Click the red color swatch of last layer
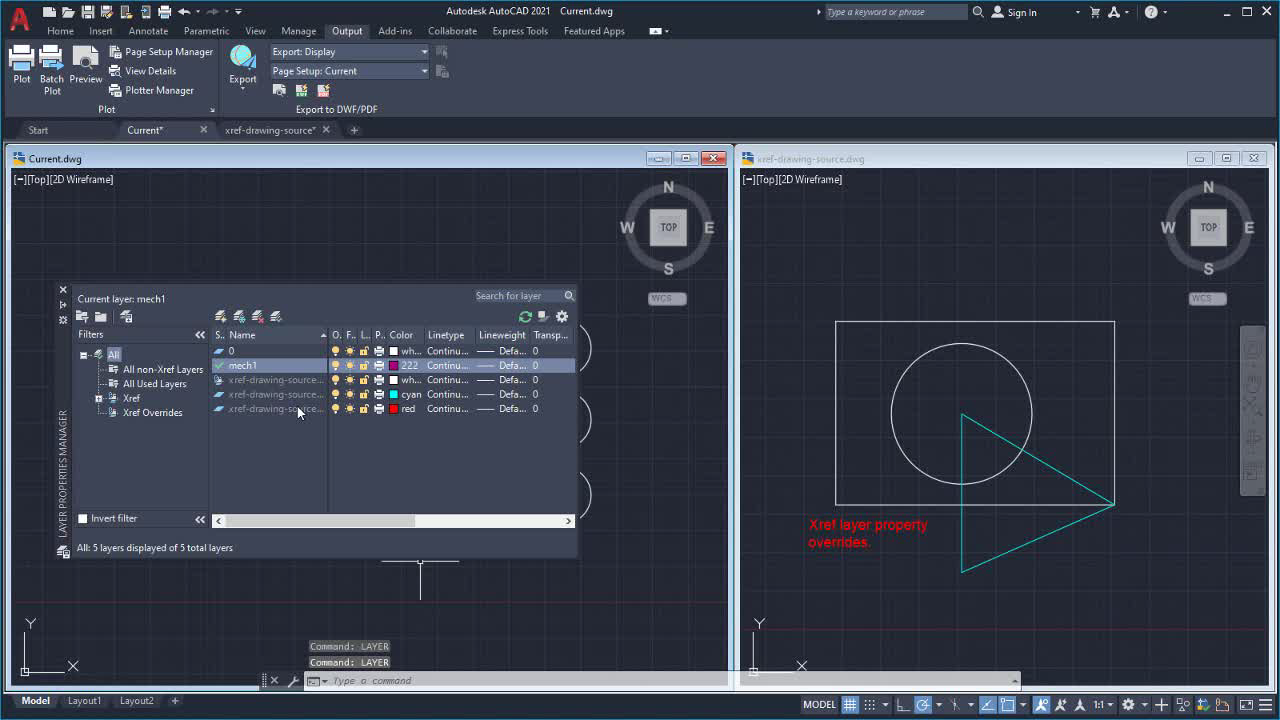Image resolution: width=1280 pixels, height=720 pixels. (394, 409)
